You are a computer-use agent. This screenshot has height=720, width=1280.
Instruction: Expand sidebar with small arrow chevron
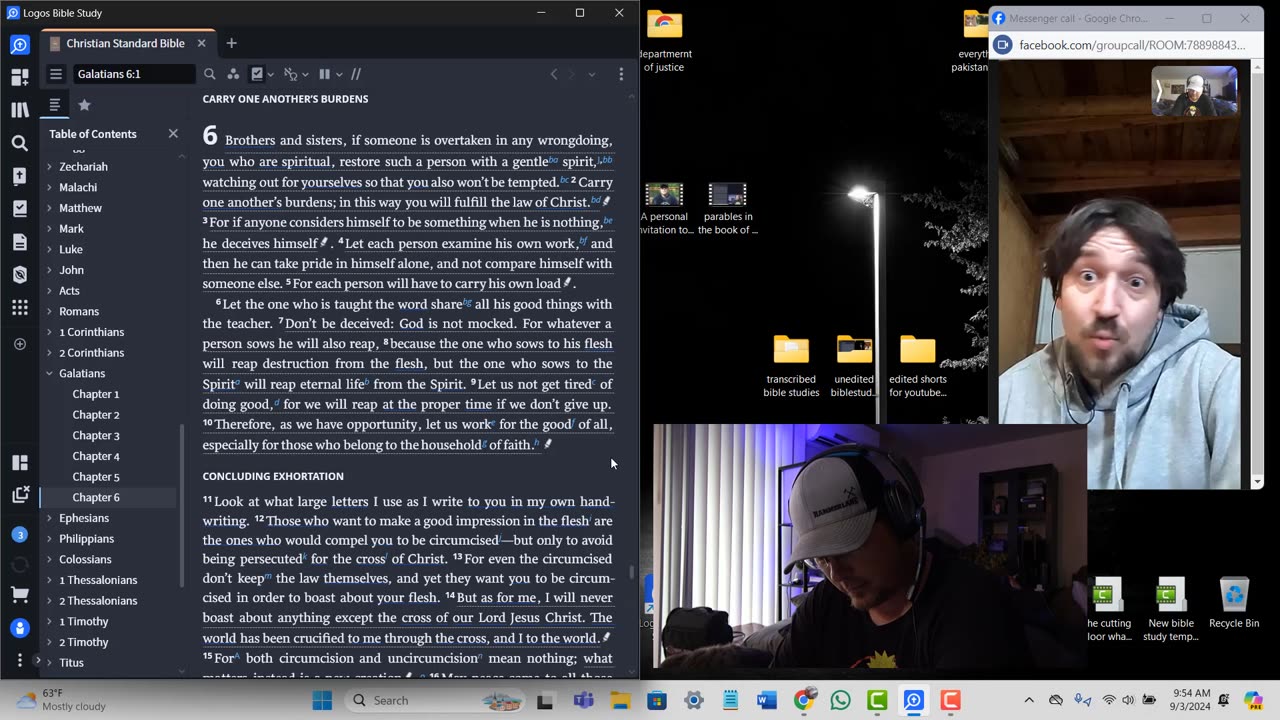point(37,660)
